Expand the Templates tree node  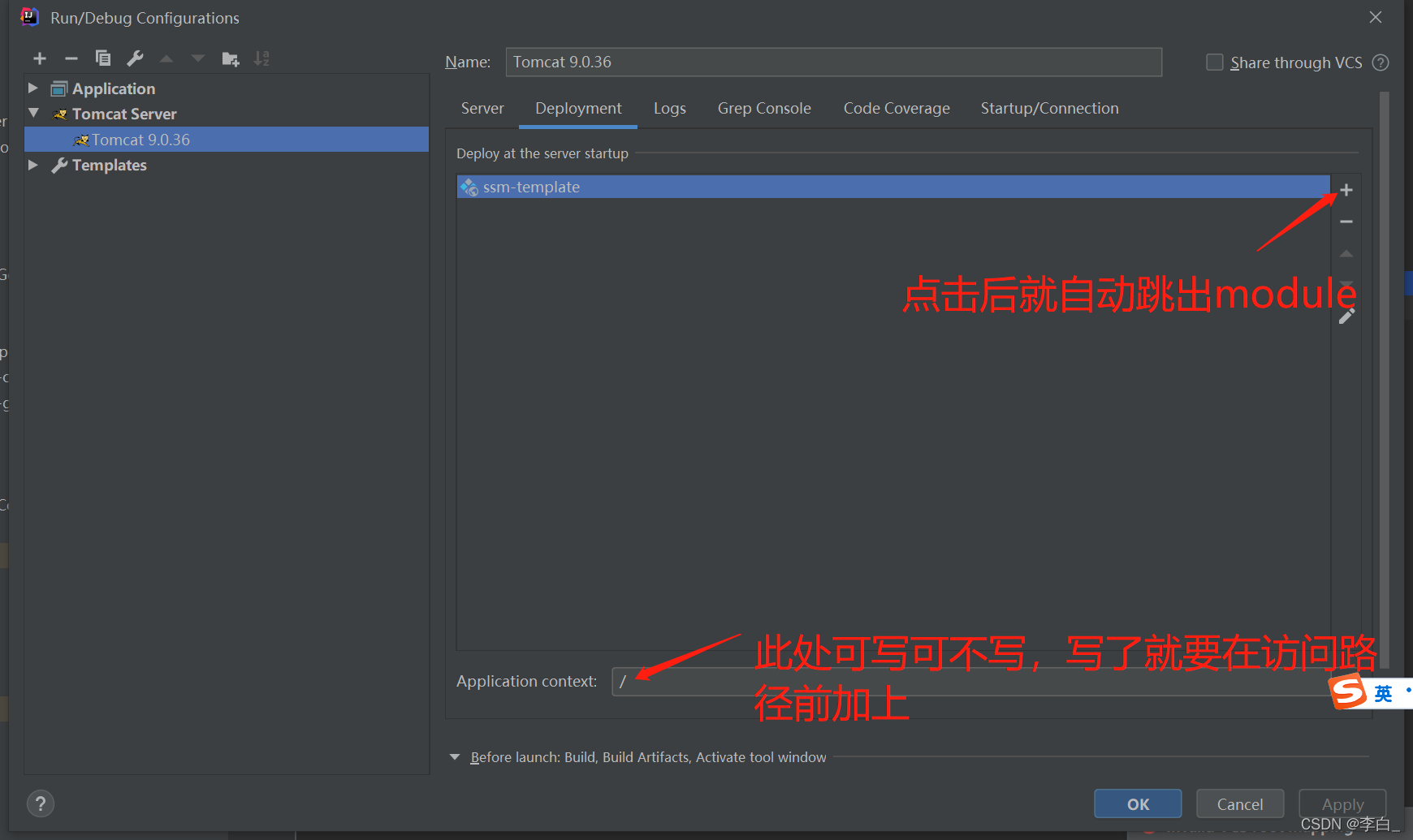coord(33,165)
